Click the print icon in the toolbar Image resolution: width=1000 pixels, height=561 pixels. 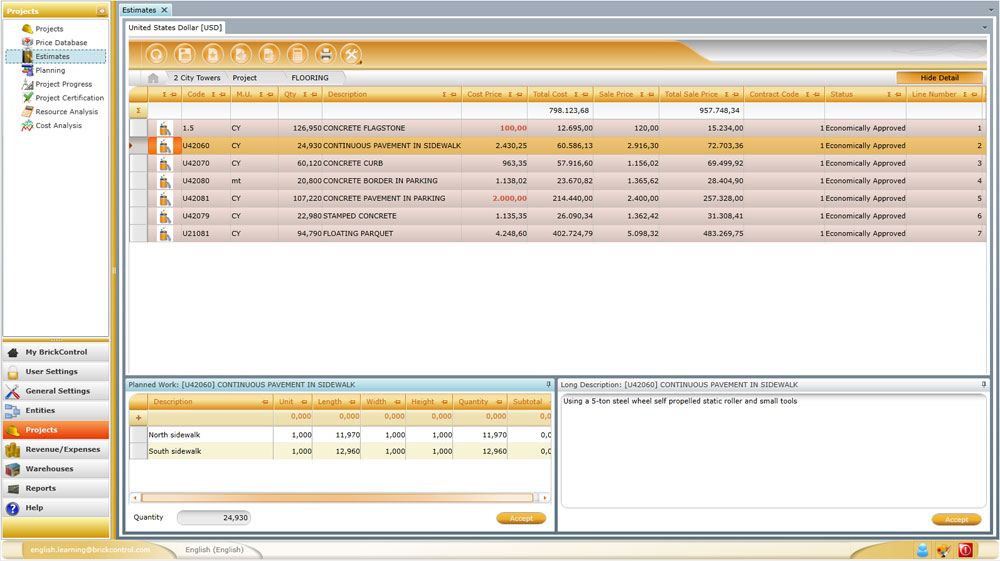(x=325, y=54)
